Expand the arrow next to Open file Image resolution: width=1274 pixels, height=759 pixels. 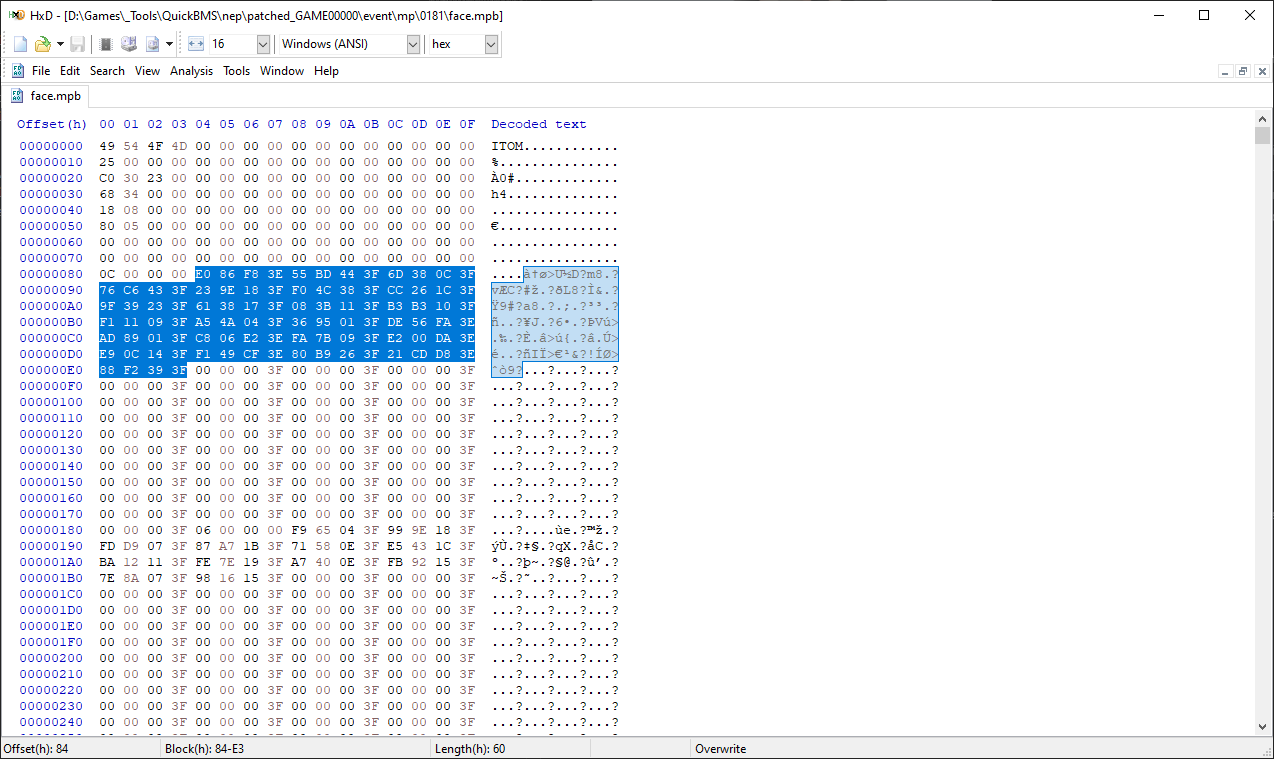tap(60, 44)
